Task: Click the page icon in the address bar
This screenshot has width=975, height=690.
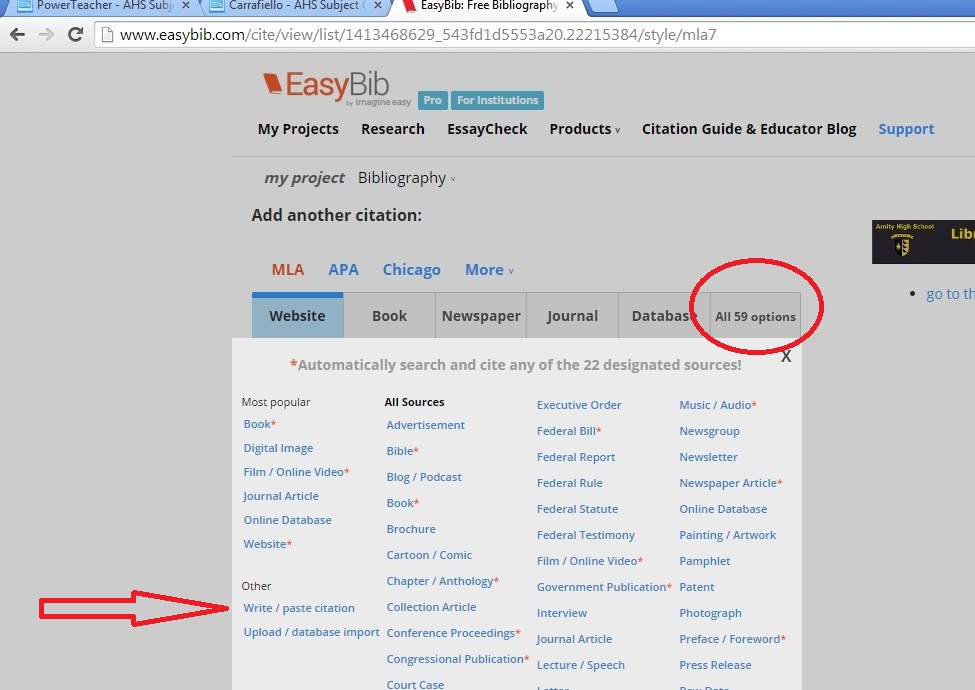Action: pyautogui.click(x=108, y=35)
